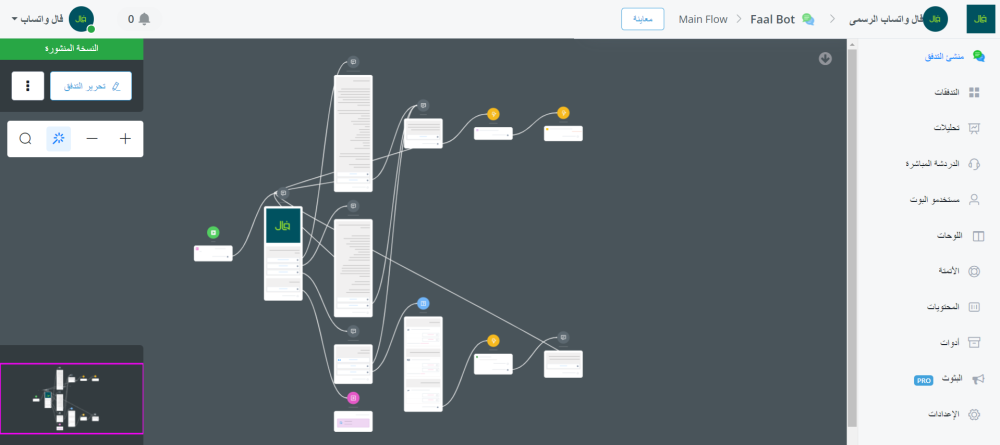Zoom in with the plus button

tap(125, 139)
